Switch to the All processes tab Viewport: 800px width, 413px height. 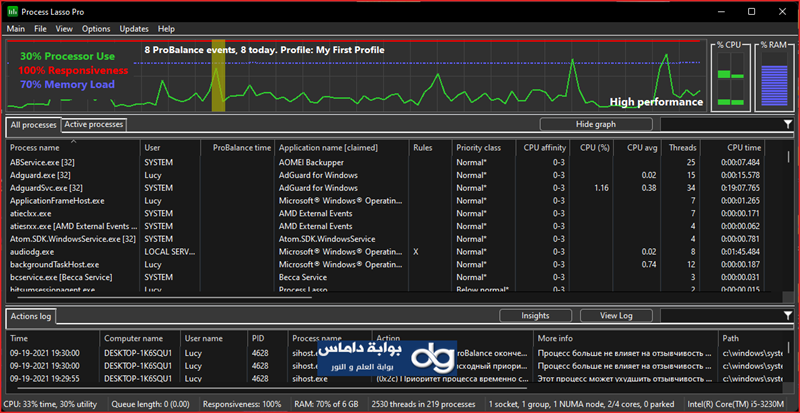pos(34,125)
